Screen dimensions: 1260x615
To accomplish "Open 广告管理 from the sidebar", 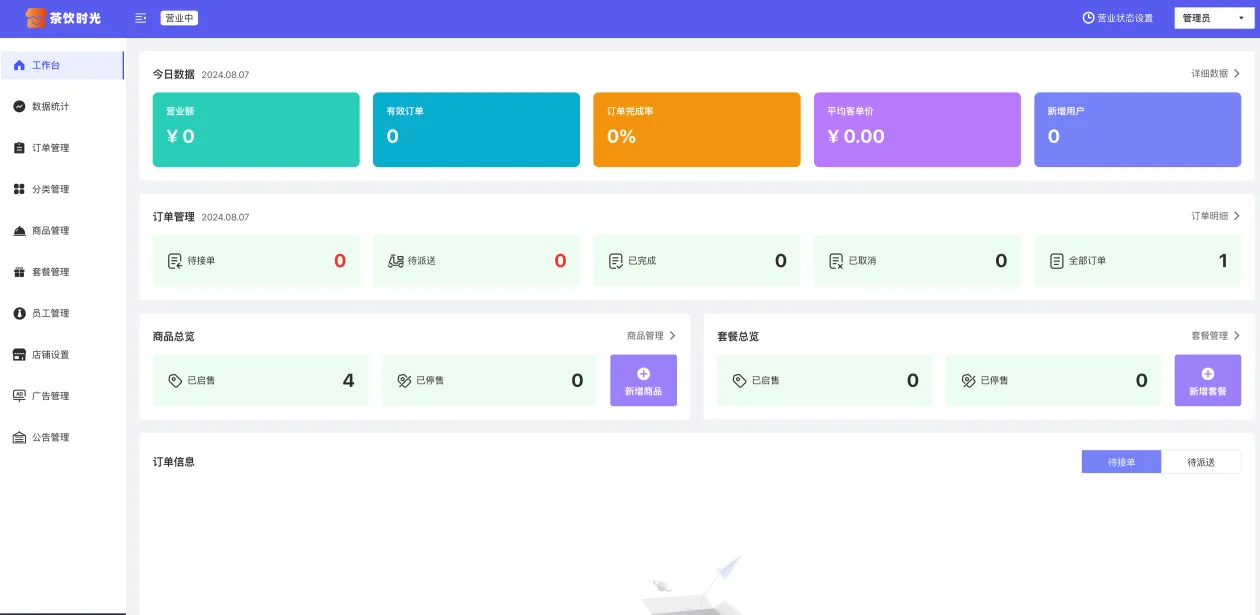I will [x=50, y=396].
